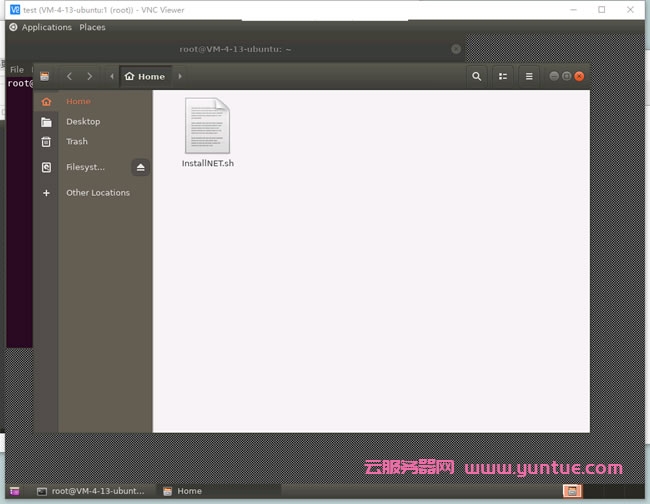Open the Desktop folder in sidebar

82,122
